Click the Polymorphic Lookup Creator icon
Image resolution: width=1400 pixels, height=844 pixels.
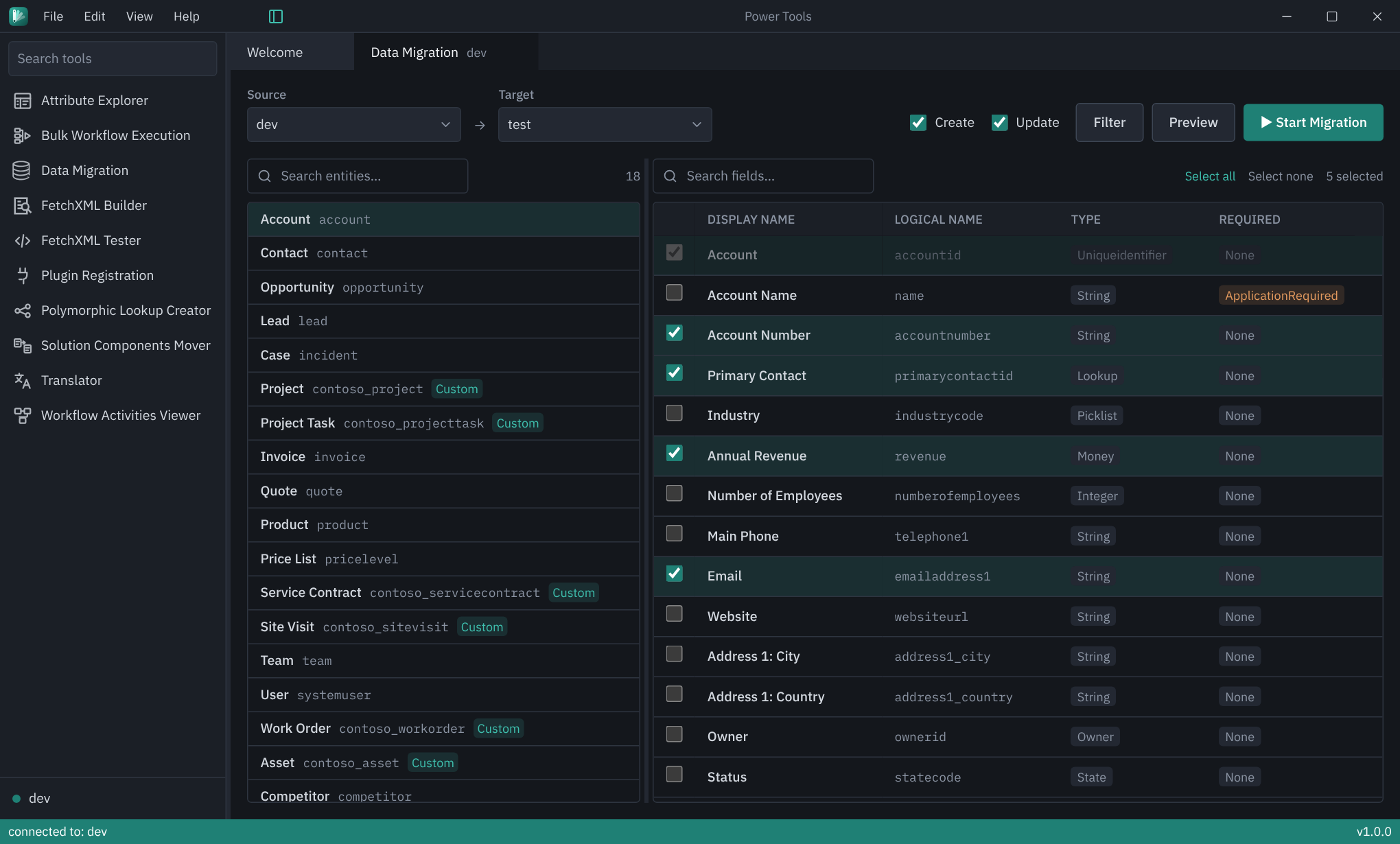(22, 311)
